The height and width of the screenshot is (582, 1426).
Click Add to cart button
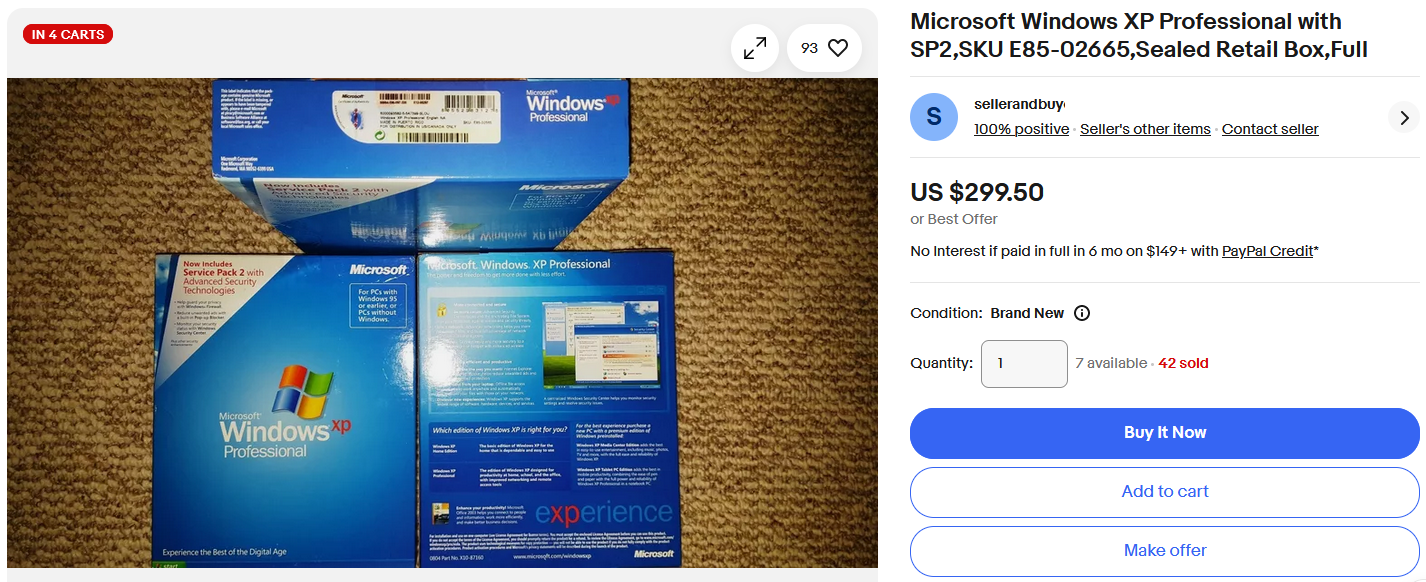1165,492
